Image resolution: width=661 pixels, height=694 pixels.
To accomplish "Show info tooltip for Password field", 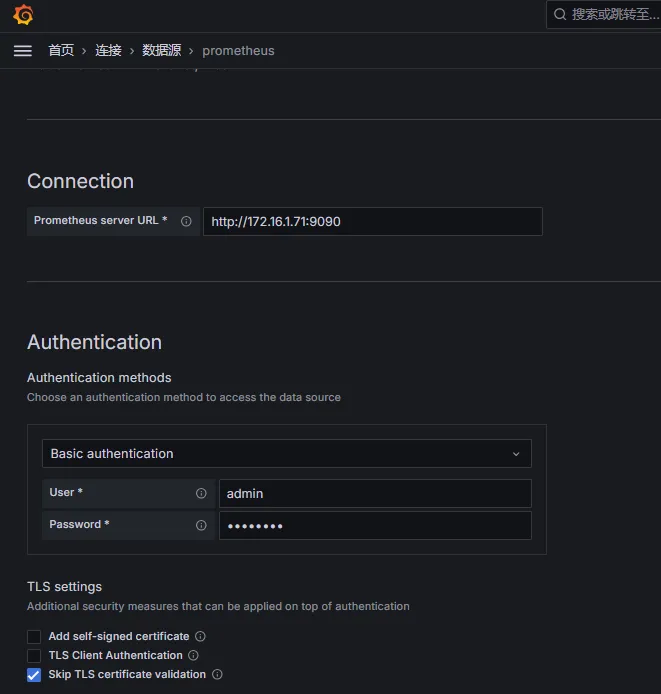I will pos(201,525).
